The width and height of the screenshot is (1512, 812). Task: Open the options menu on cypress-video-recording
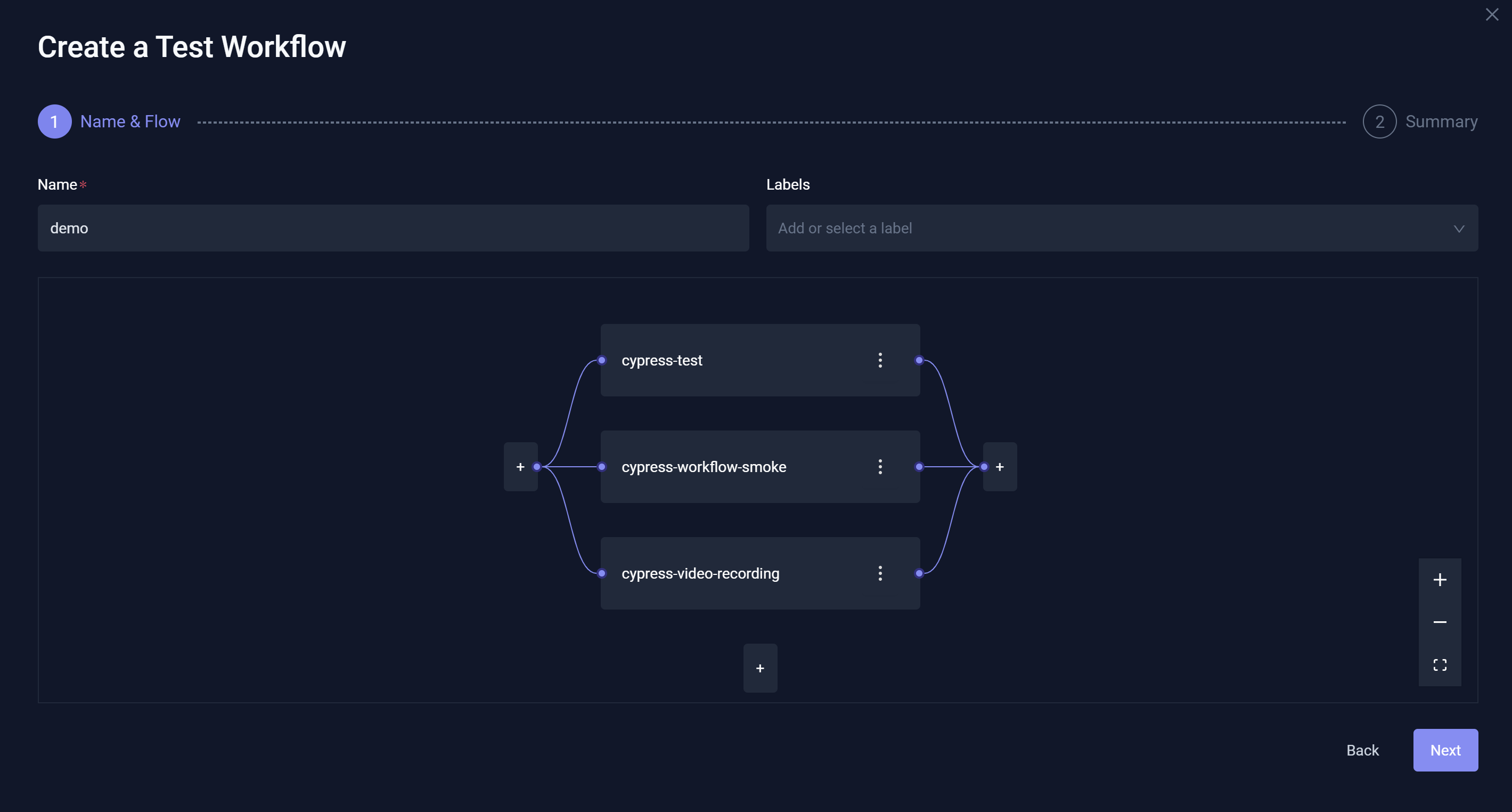(880, 573)
